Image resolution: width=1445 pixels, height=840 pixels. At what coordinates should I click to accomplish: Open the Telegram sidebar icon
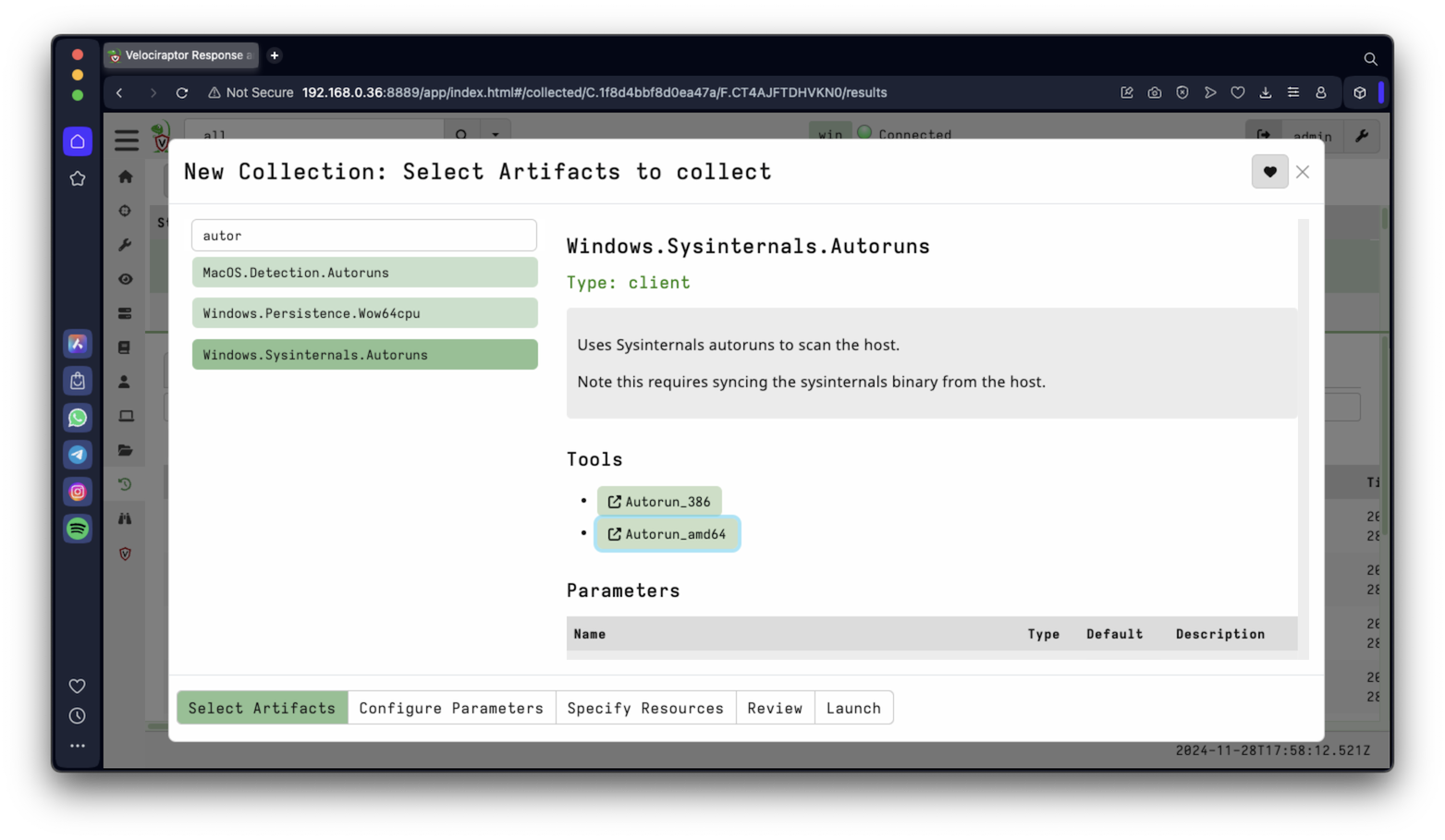(x=78, y=455)
